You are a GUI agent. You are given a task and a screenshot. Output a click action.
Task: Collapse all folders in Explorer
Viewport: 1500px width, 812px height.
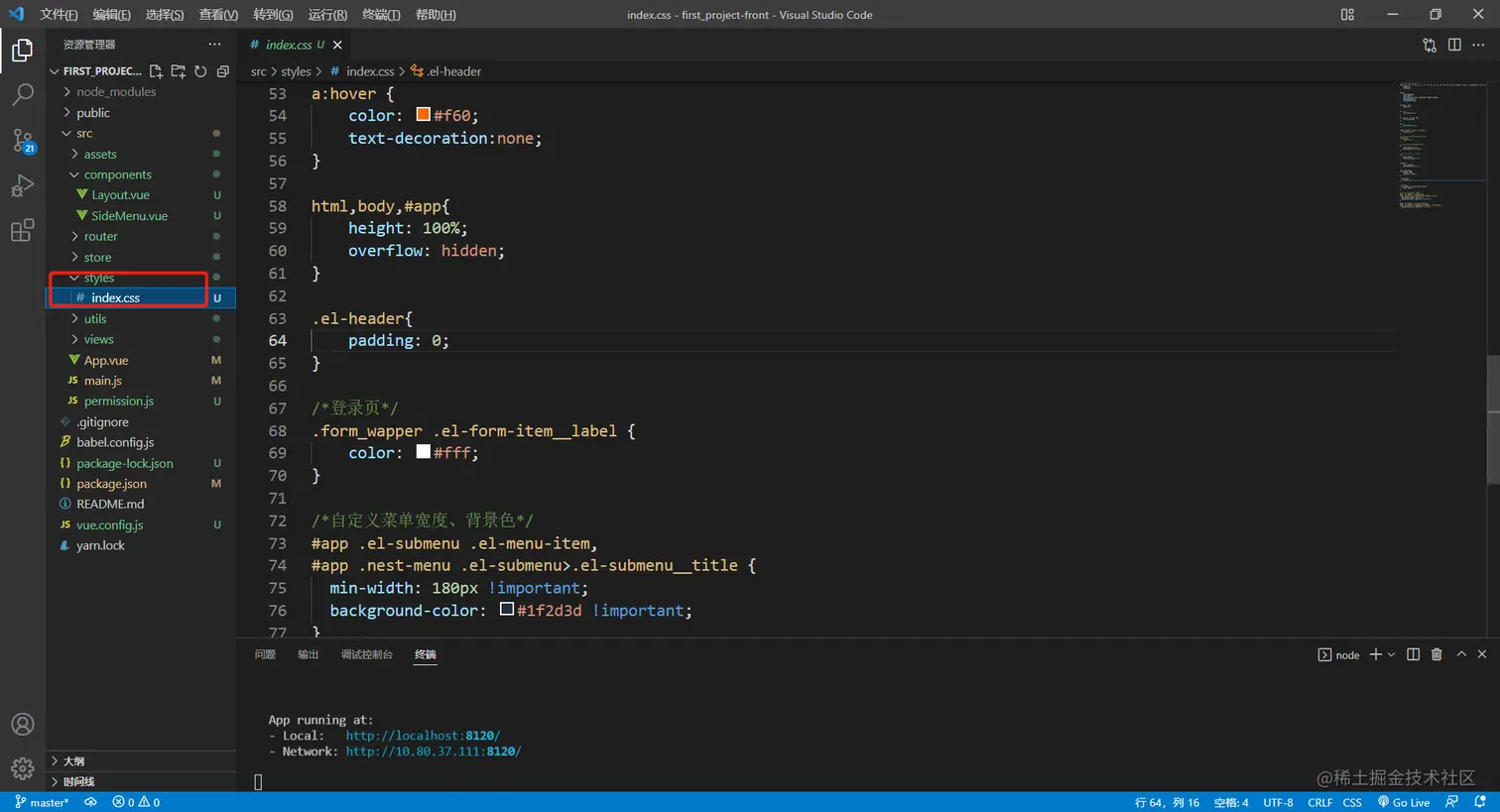click(223, 71)
